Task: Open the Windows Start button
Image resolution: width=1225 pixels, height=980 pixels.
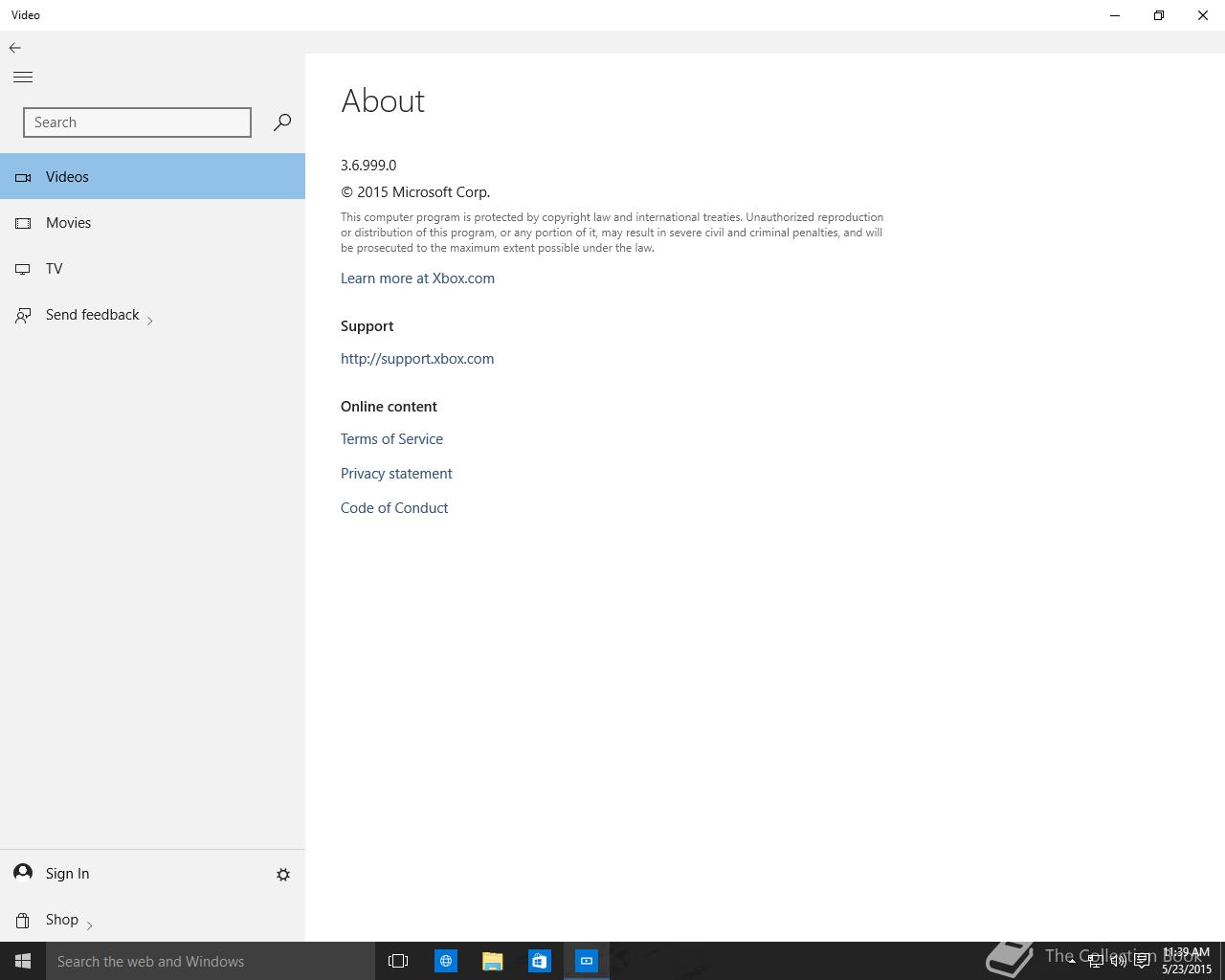Action: 23,961
